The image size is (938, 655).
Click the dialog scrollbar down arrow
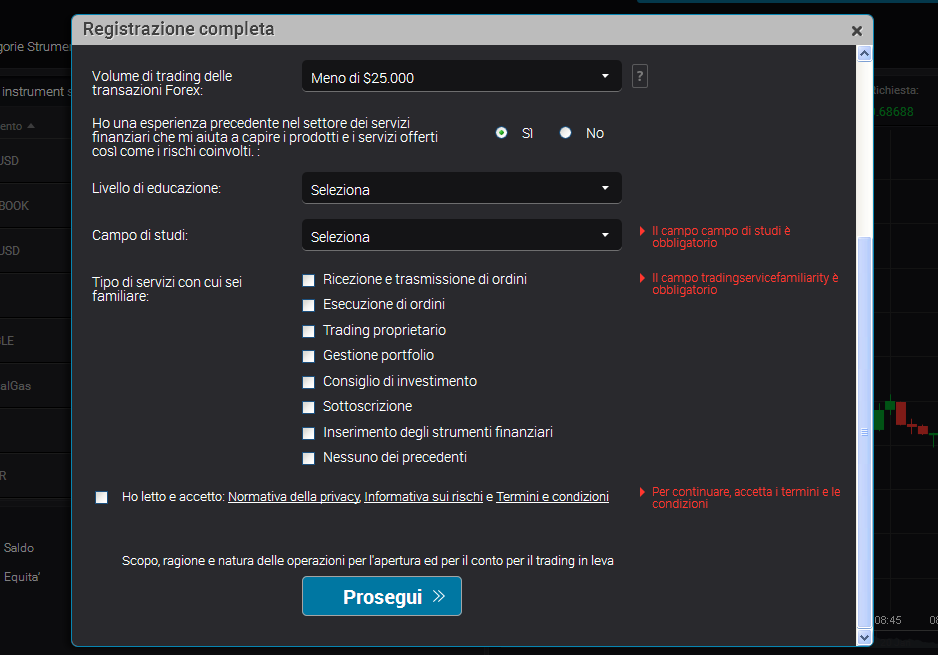pyautogui.click(x=864, y=638)
